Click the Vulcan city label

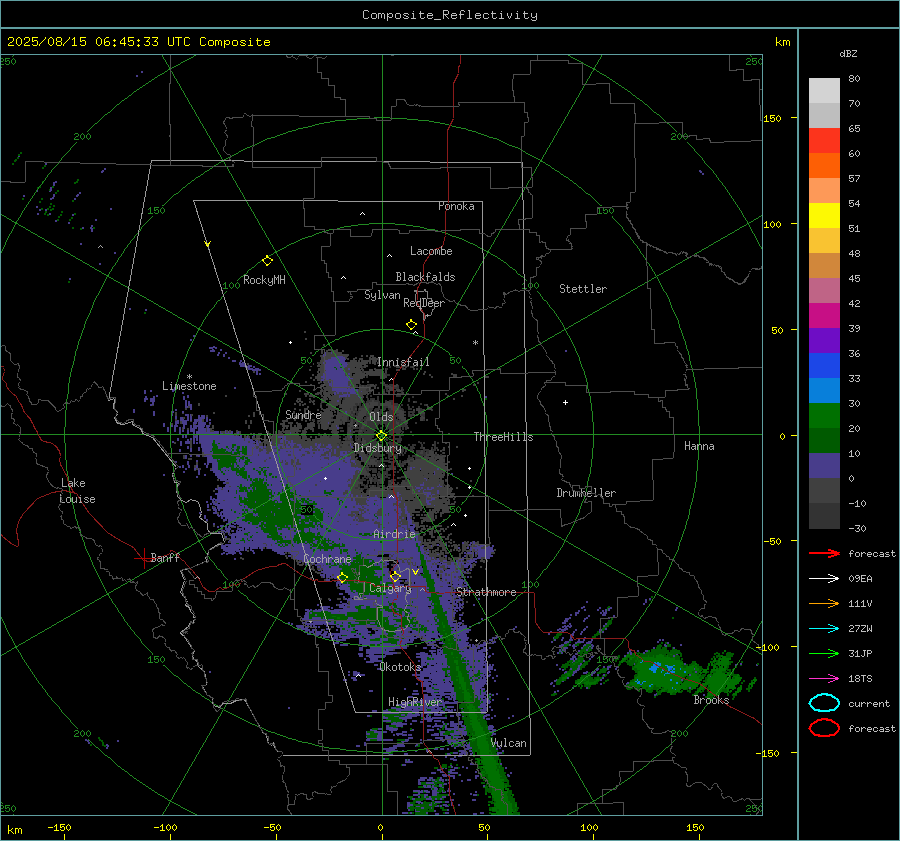pos(508,743)
